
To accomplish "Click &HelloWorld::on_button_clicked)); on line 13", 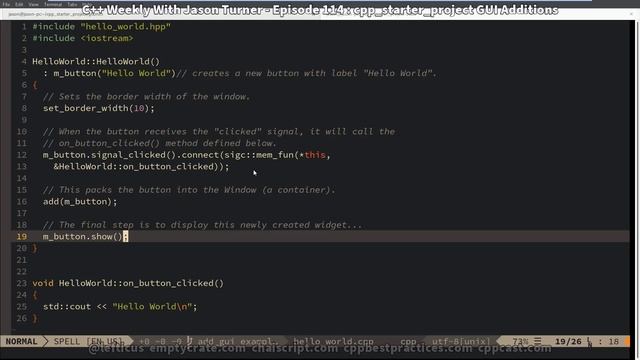I will pos(141,167).
